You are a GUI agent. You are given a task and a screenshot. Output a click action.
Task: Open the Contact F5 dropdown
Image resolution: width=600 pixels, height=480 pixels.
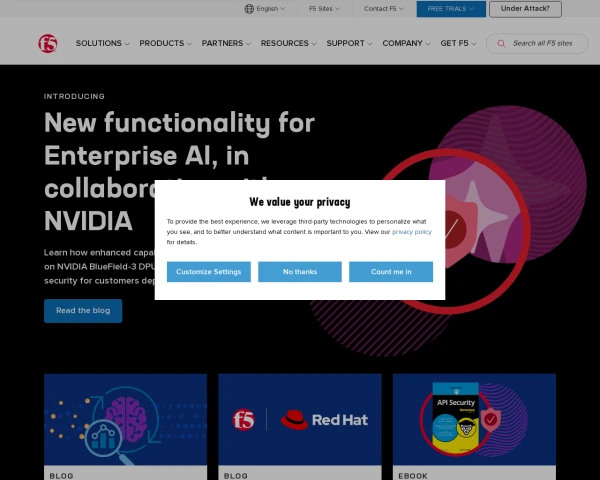tap(383, 9)
